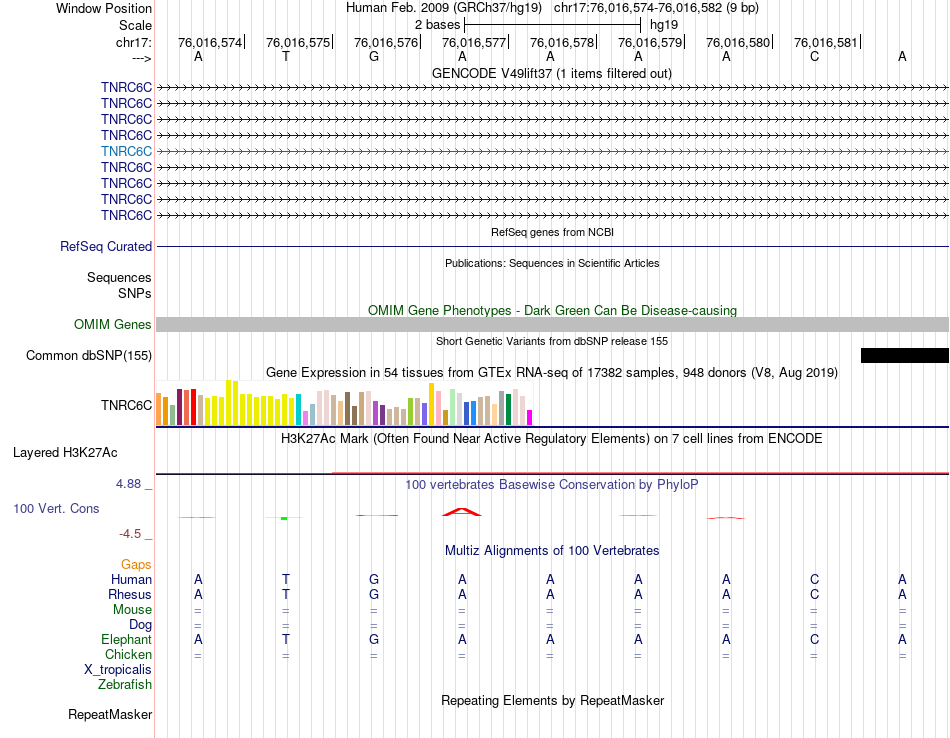Click the Rhesus alignment row label
The image size is (950, 738).
(130, 594)
